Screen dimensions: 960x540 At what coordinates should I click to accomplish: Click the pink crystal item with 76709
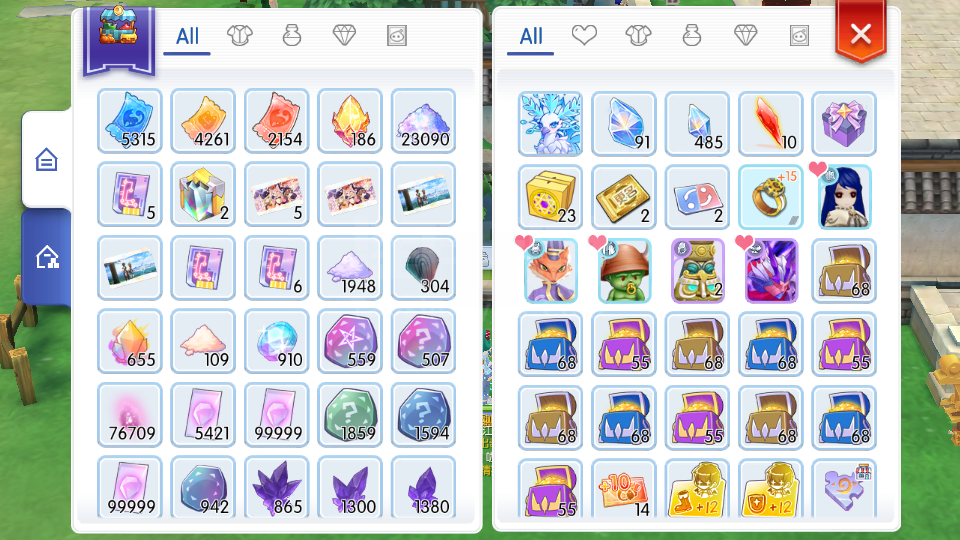[130, 414]
